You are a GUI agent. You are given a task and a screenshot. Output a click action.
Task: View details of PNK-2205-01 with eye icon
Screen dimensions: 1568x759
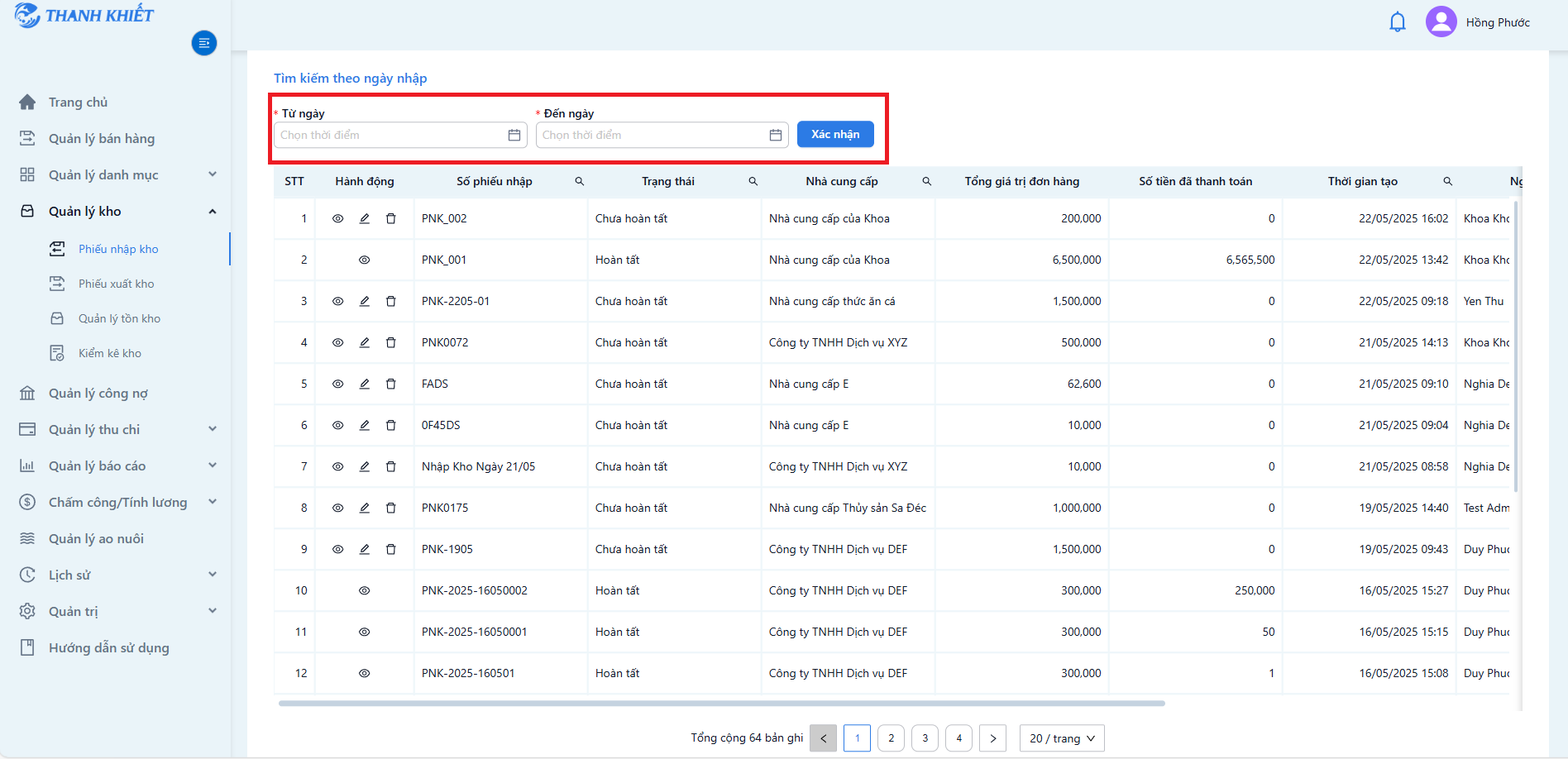coord(338,301)
